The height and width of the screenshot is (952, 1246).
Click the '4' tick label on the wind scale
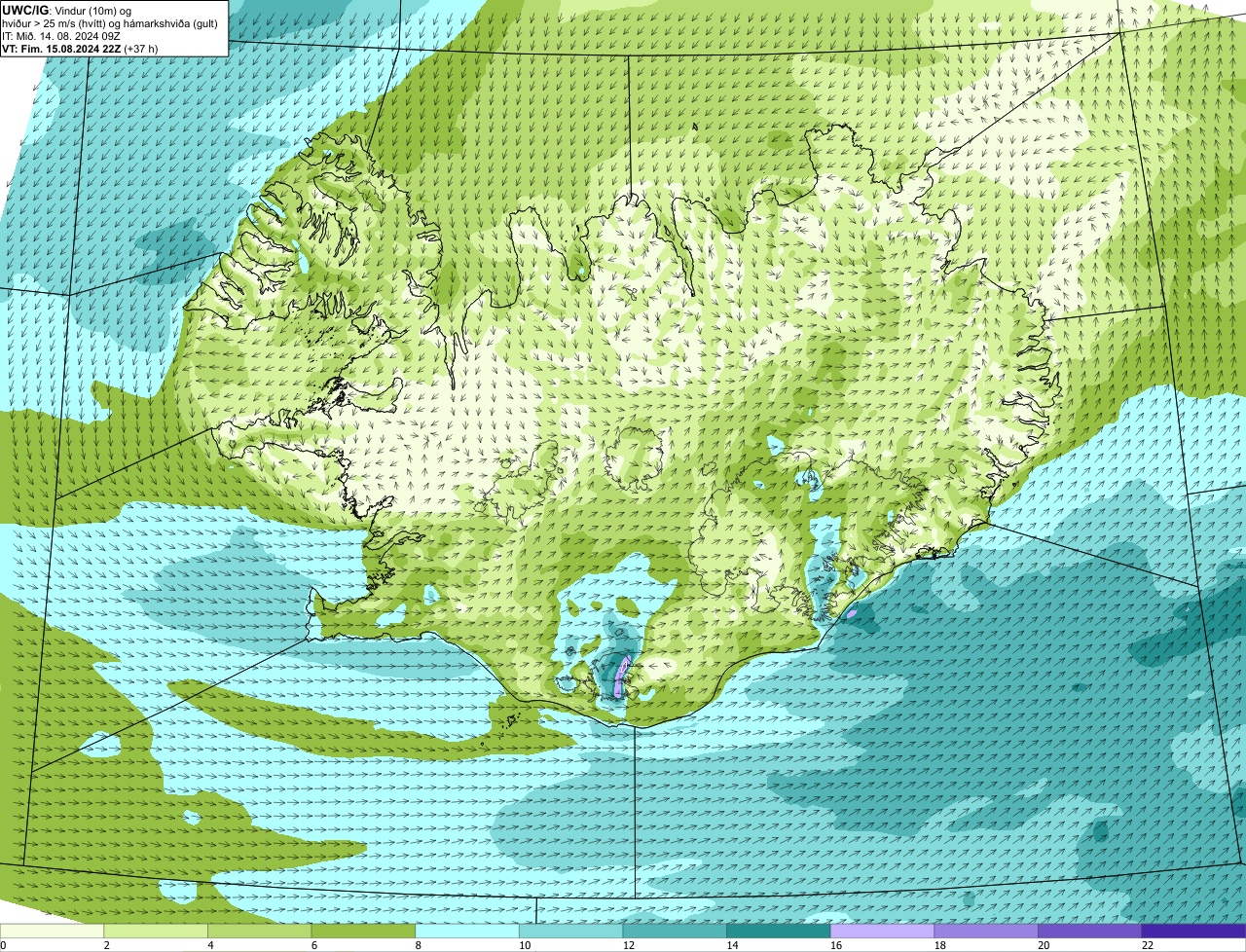coord(210,945)
